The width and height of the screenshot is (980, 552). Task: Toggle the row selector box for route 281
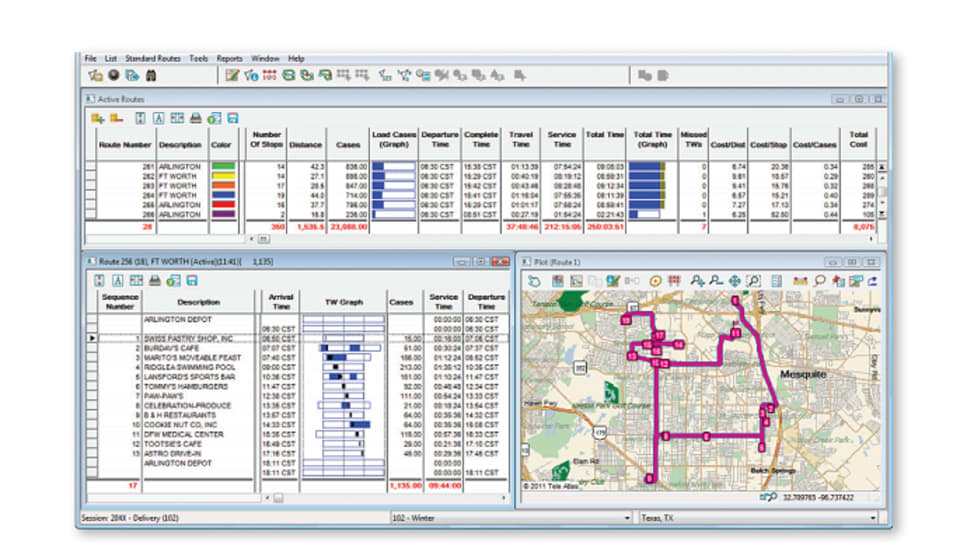click(x=90, y=167)
